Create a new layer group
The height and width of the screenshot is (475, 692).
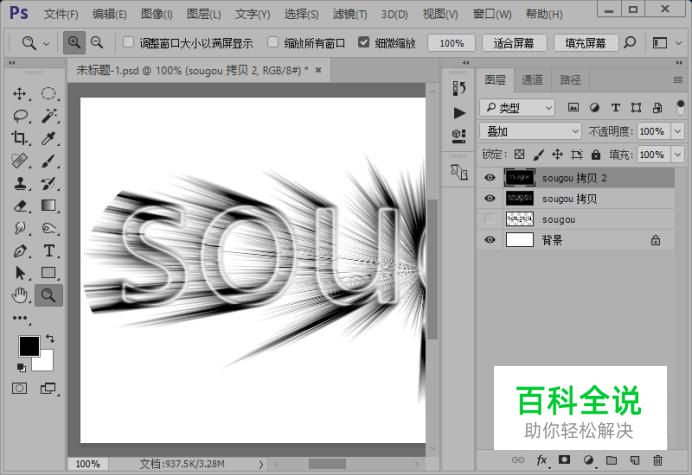coord(611,460)
